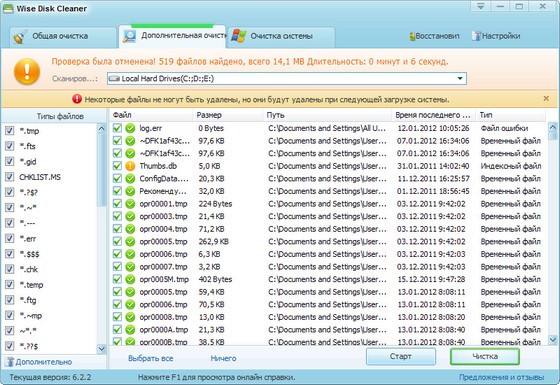560x385 pixels.
Task: Open the Дополнительно advanced link
Action: [43, 362]
